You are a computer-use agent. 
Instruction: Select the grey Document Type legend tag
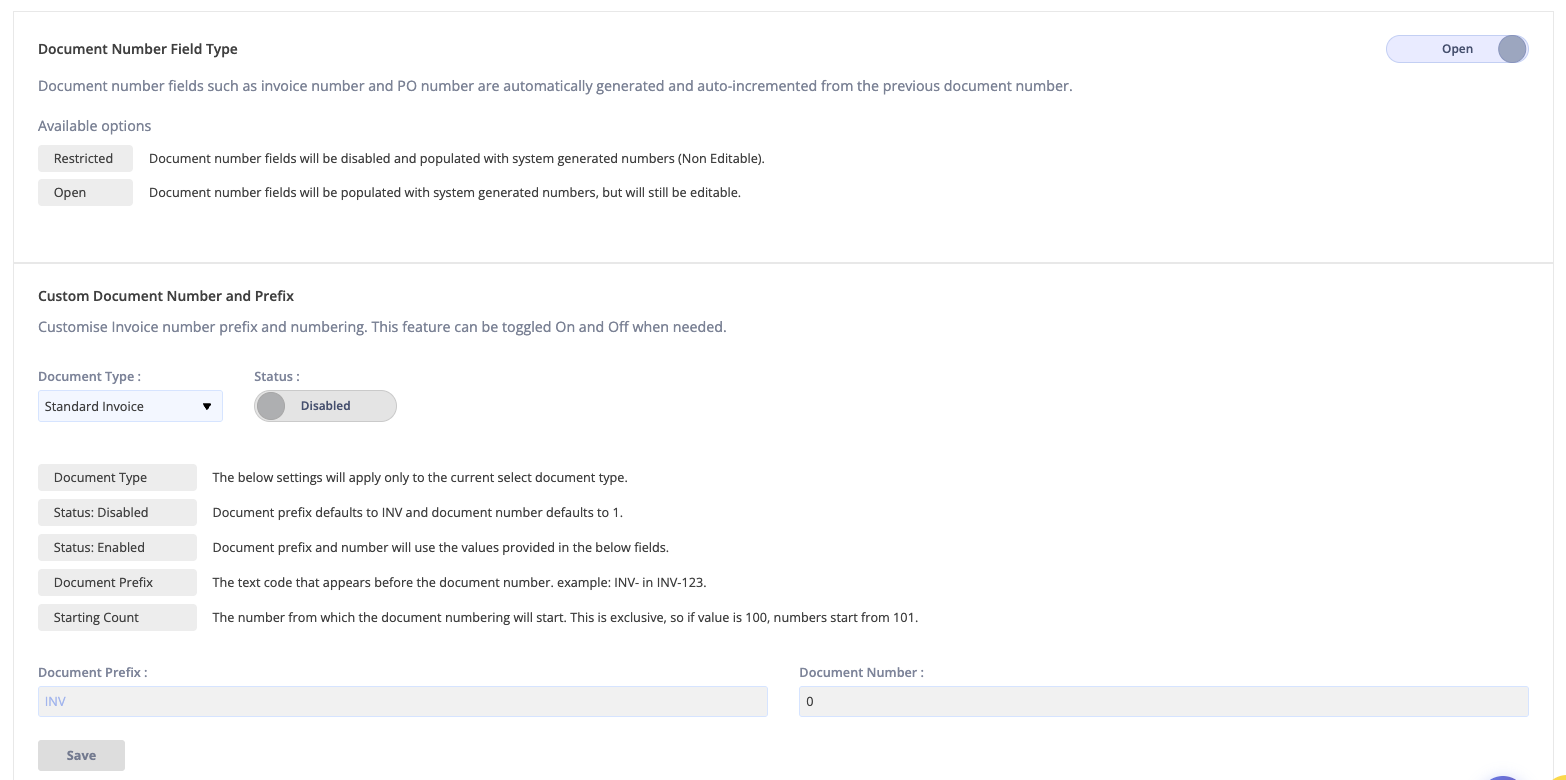(116, 477)
